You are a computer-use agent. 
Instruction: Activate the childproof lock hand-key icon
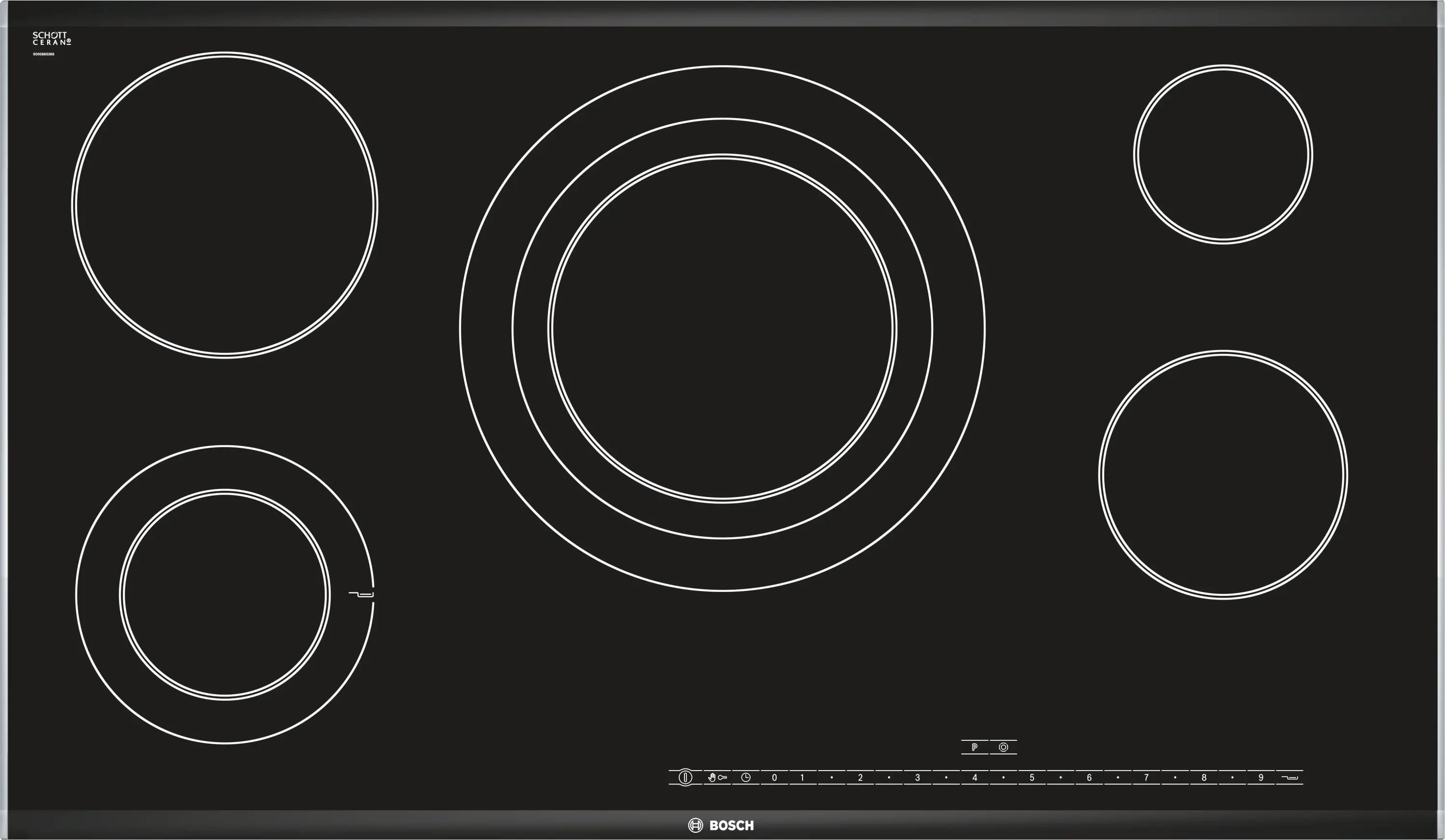point(717,777)
